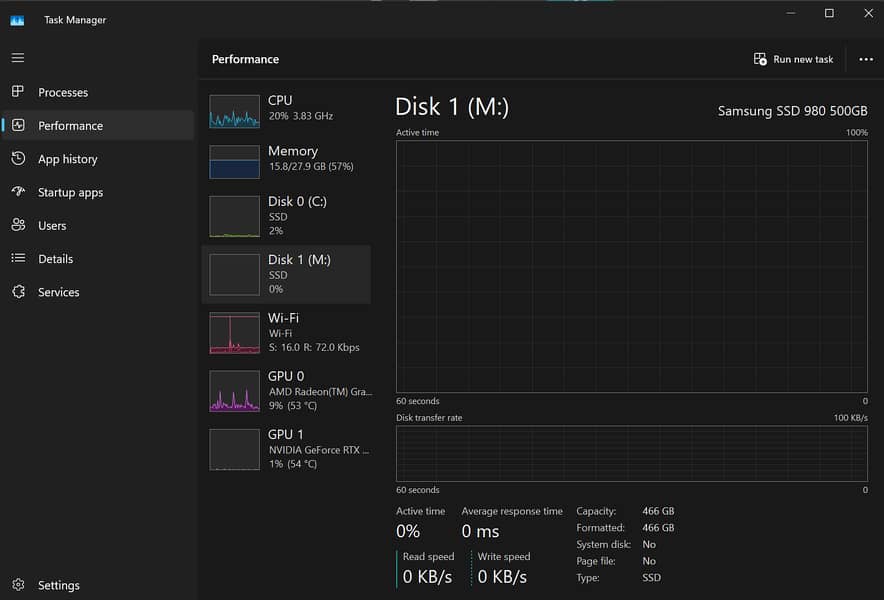Click the Startup apps icon
This screenshot has height=600, width=884.
(x=18, y=192)
